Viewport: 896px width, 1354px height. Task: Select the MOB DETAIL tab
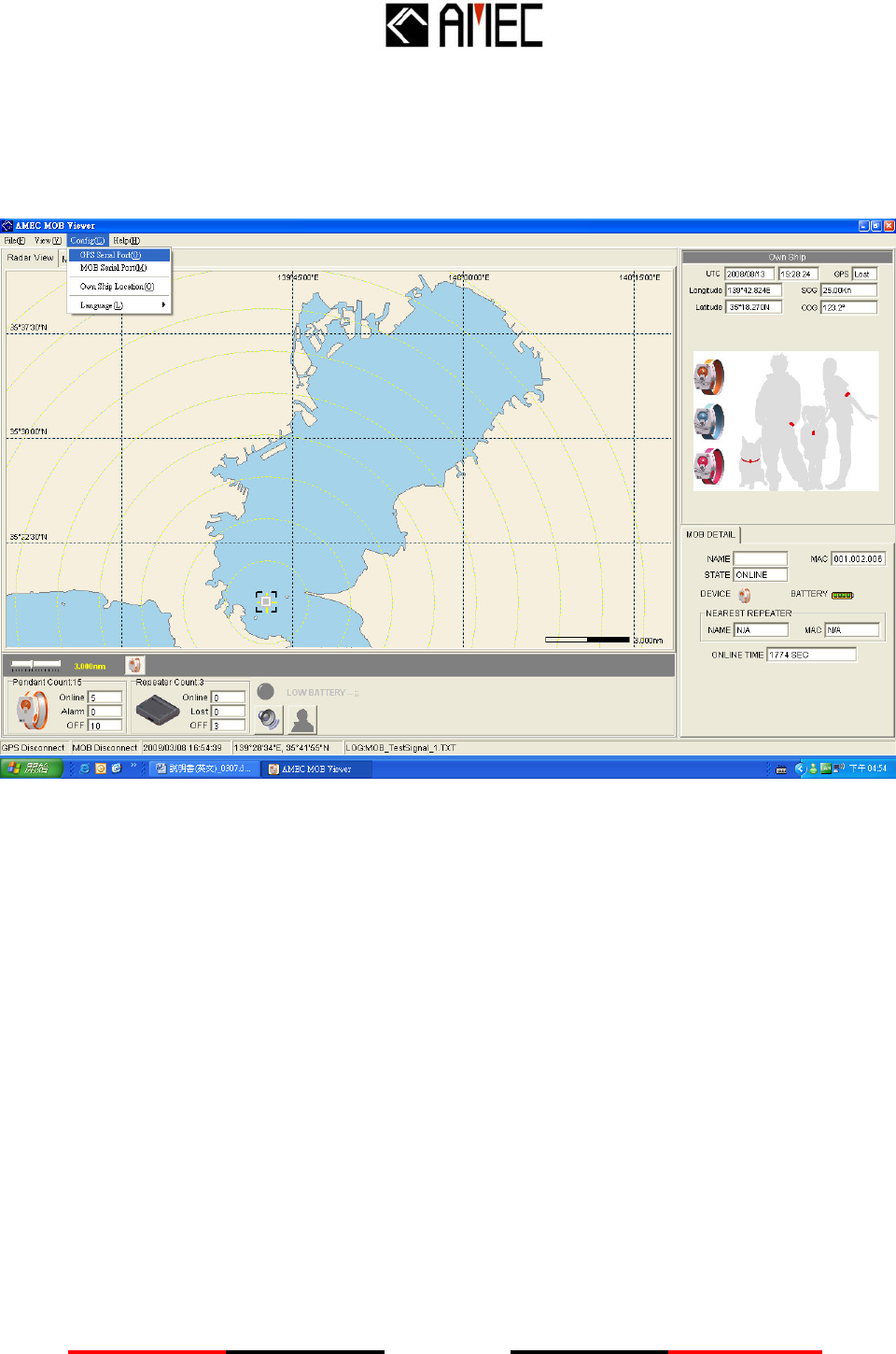pyautogui.click(x=711, y=535)
